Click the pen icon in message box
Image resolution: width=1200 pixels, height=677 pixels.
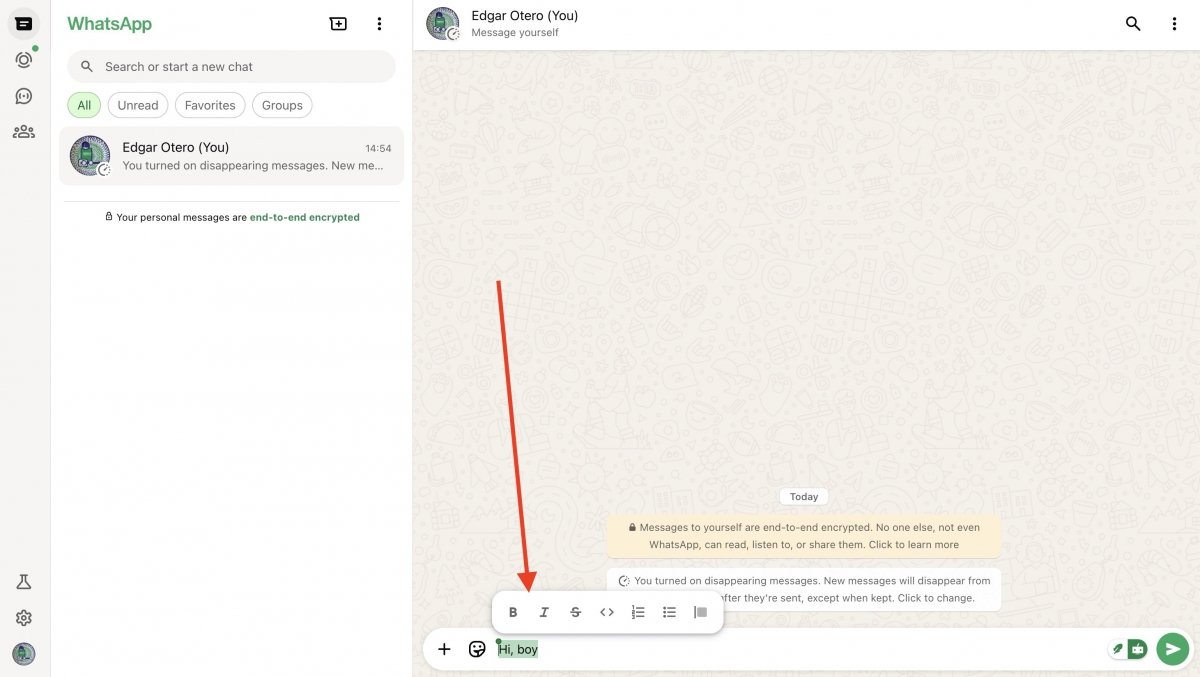point(1118,649)
